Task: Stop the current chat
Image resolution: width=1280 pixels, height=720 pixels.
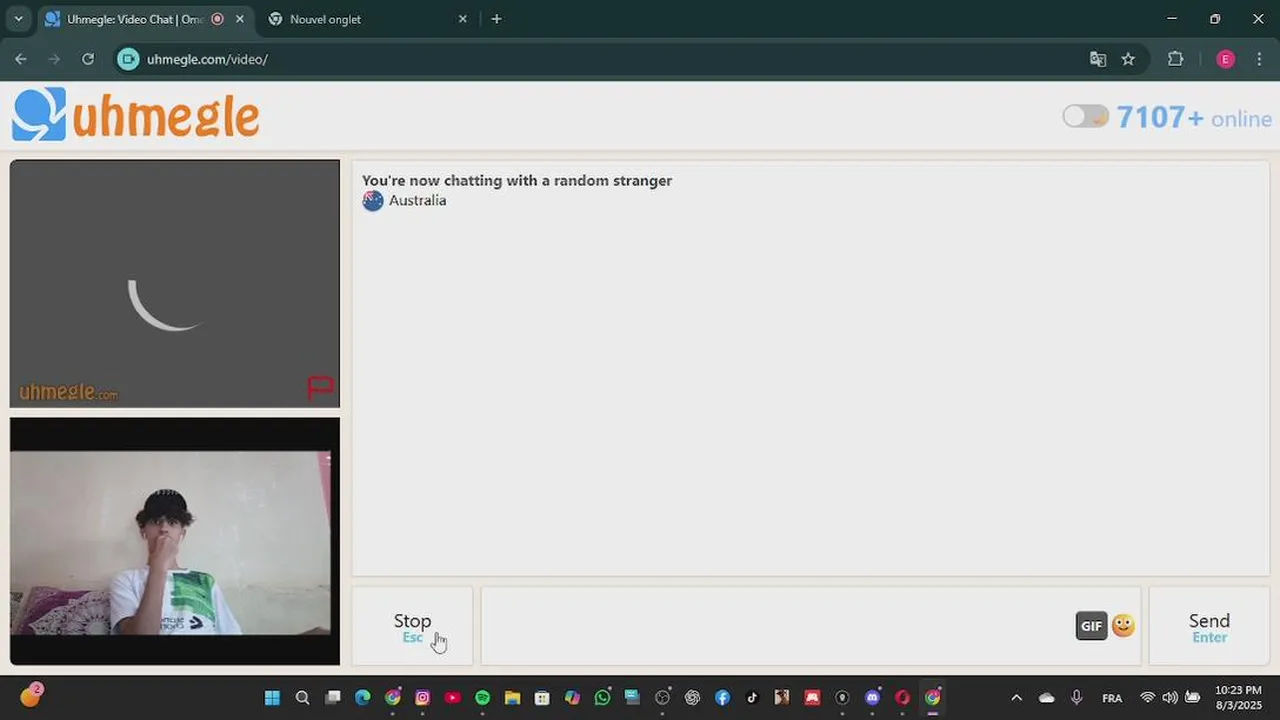Action: click(x=412, y=626)
